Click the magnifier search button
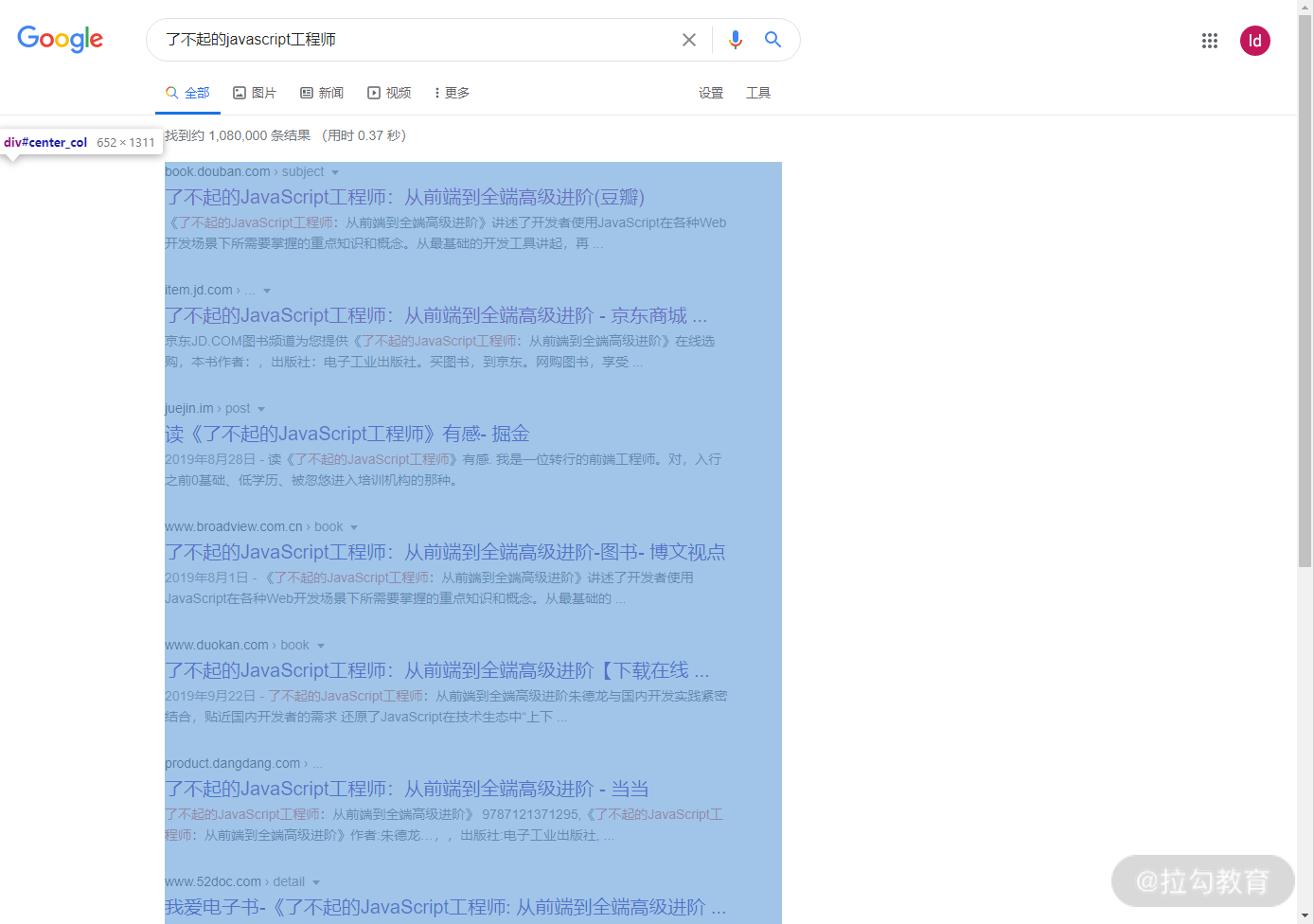Image resolution: width=1314 pixels, height=924 pixels. coord(772,40)
